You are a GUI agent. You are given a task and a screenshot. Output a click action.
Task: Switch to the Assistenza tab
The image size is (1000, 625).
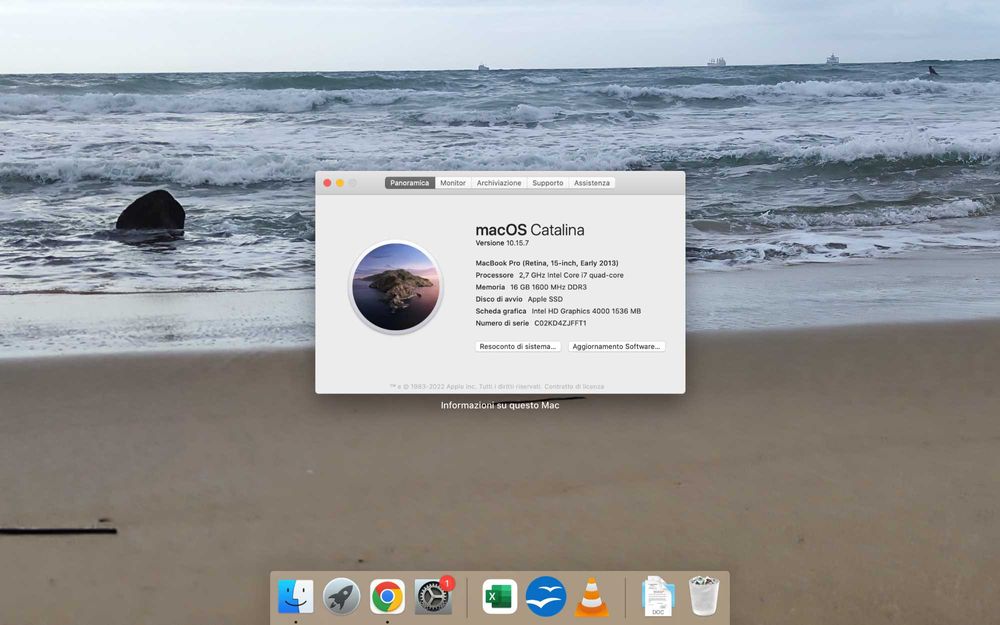592,183
